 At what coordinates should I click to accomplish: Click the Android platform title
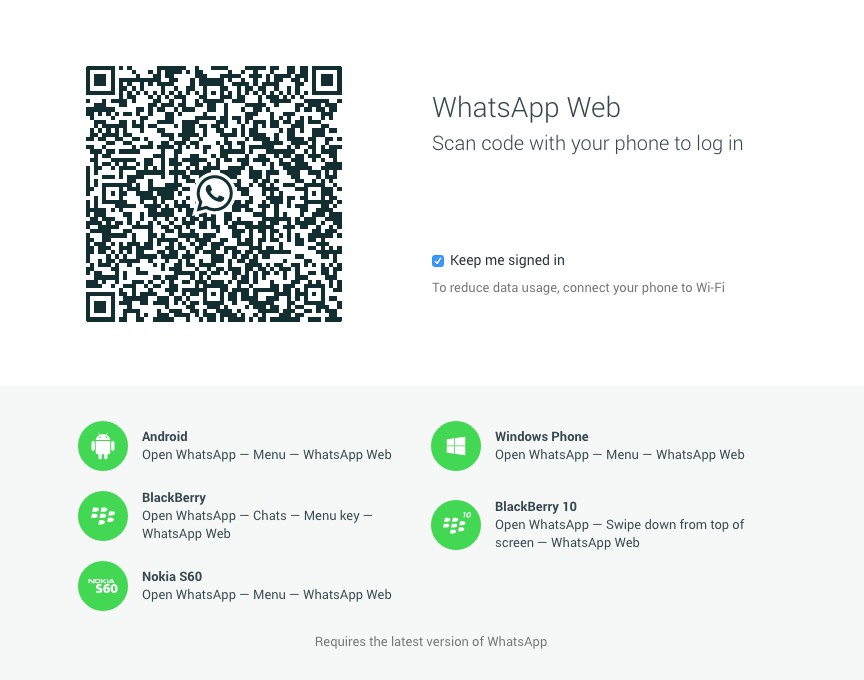point(165,436)
